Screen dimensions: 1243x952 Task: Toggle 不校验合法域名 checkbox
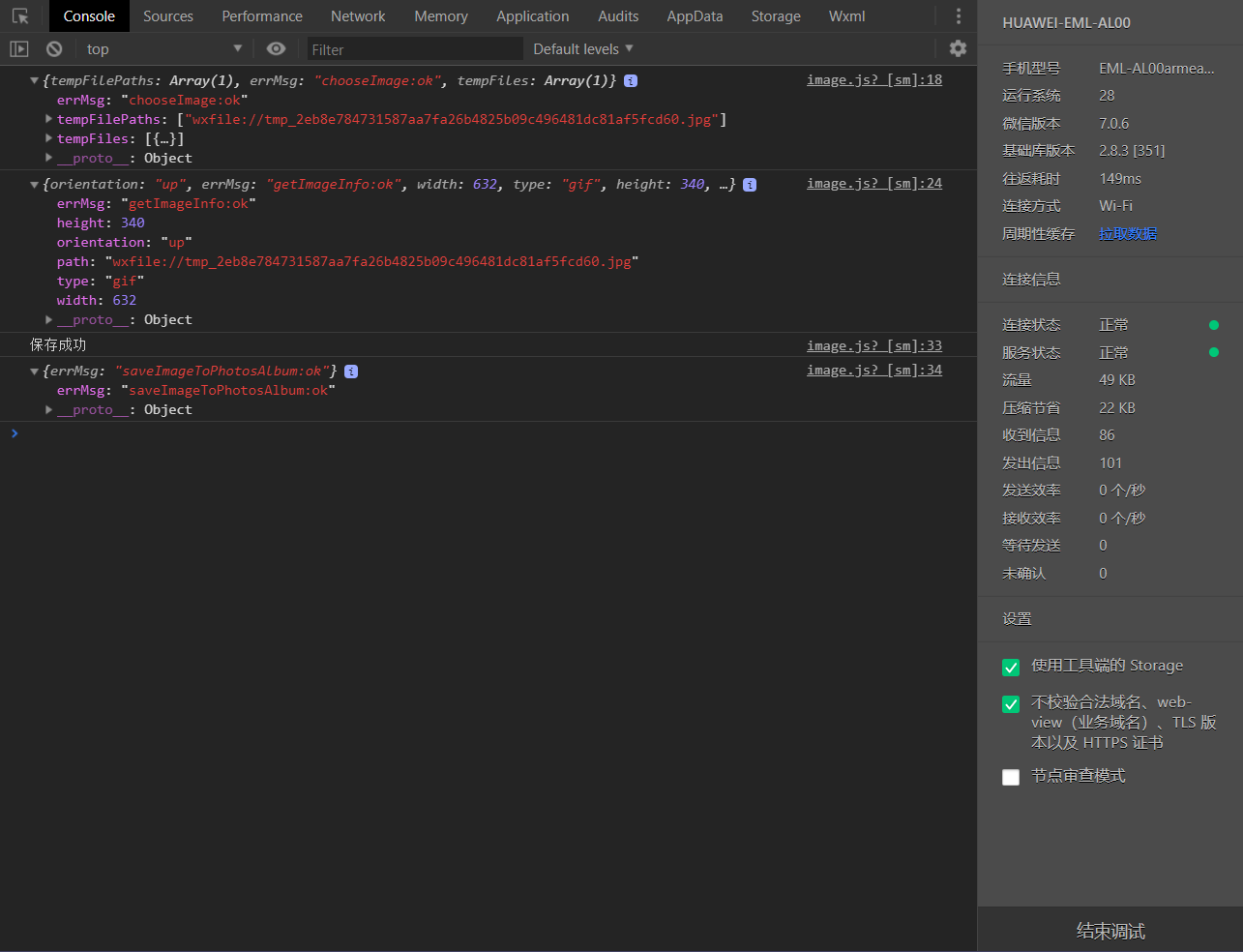click(x=1011, y=704)
